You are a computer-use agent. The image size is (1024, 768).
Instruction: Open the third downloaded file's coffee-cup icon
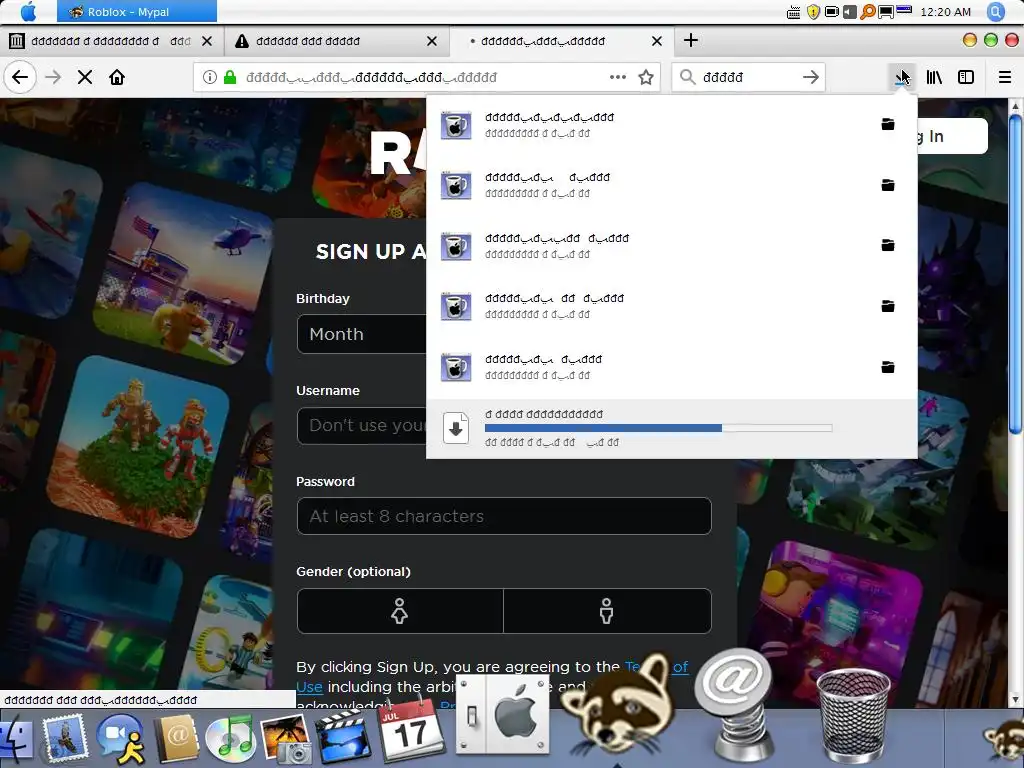tap(456, 246)
